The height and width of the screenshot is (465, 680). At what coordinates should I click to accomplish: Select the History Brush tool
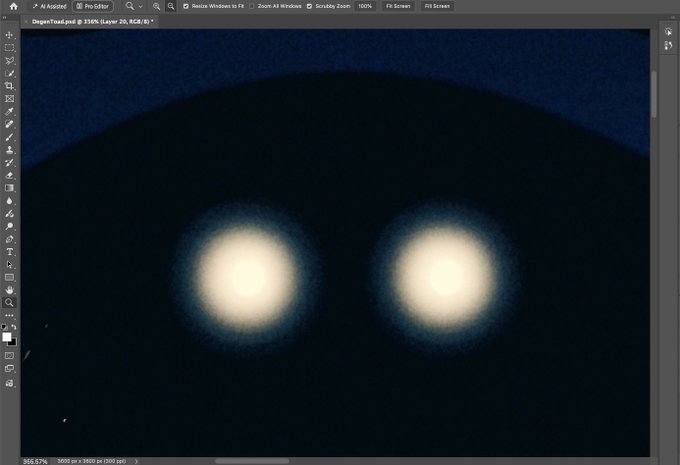tap(9, 163)
